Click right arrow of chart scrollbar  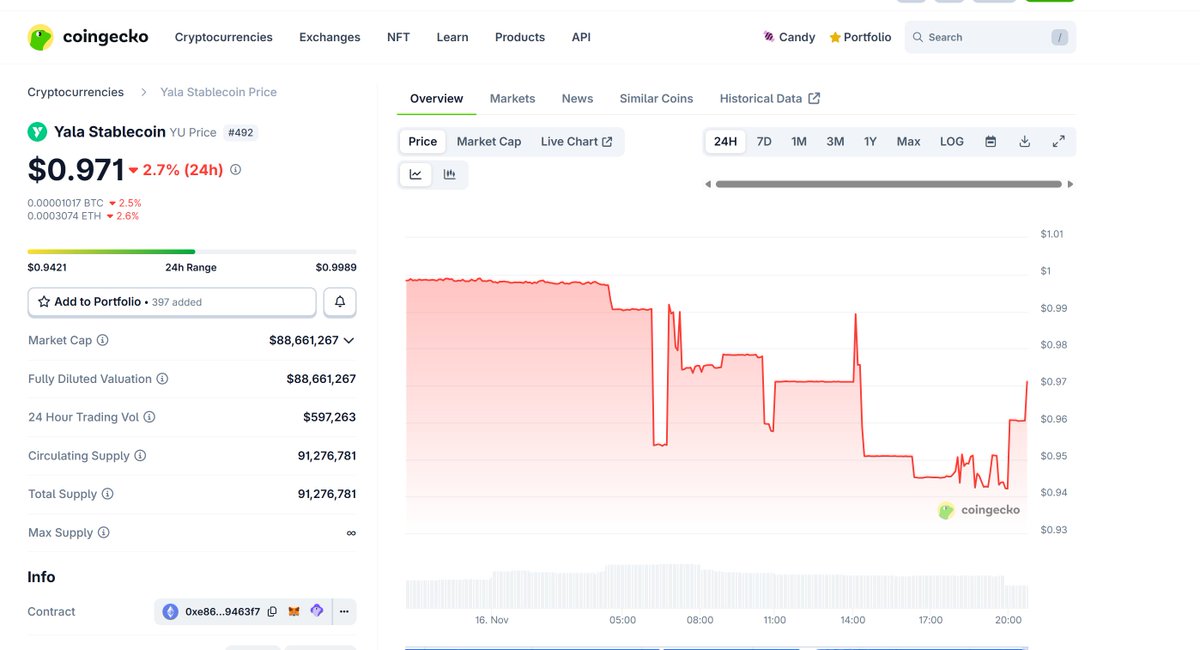point(1070,184)
